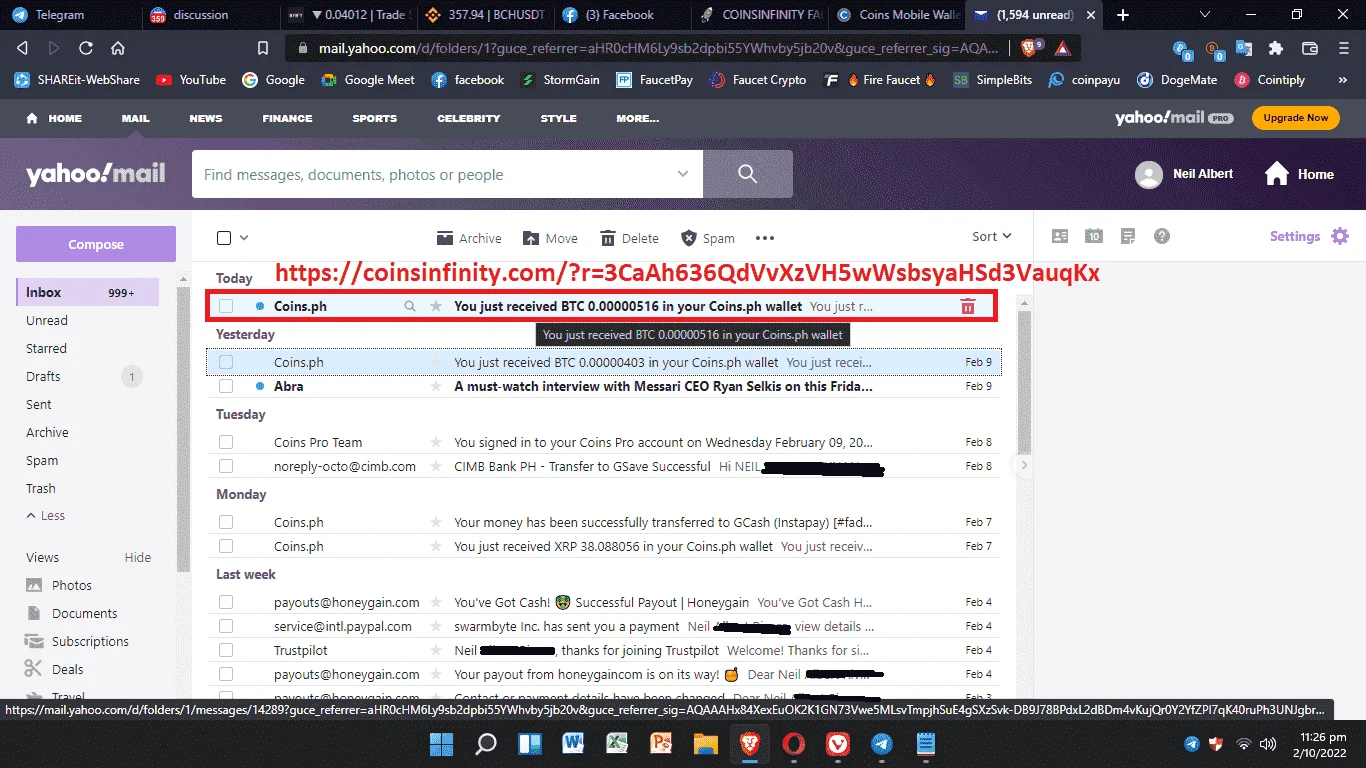Open Neil Albert profile avatar
The image size is (1366, 768).
coord(1149,174)
